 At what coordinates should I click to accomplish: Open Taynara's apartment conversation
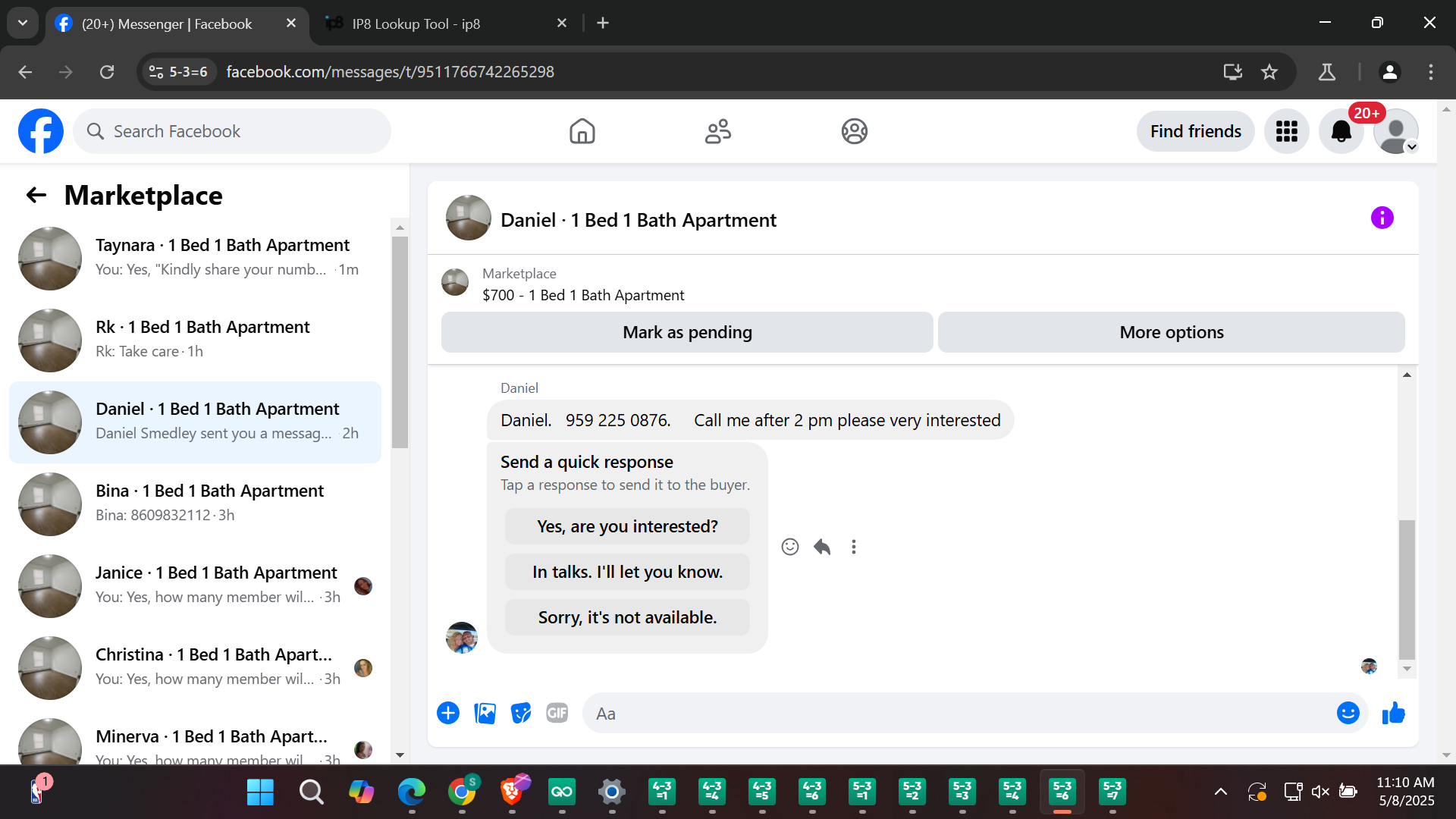click(x=195, y=259)
